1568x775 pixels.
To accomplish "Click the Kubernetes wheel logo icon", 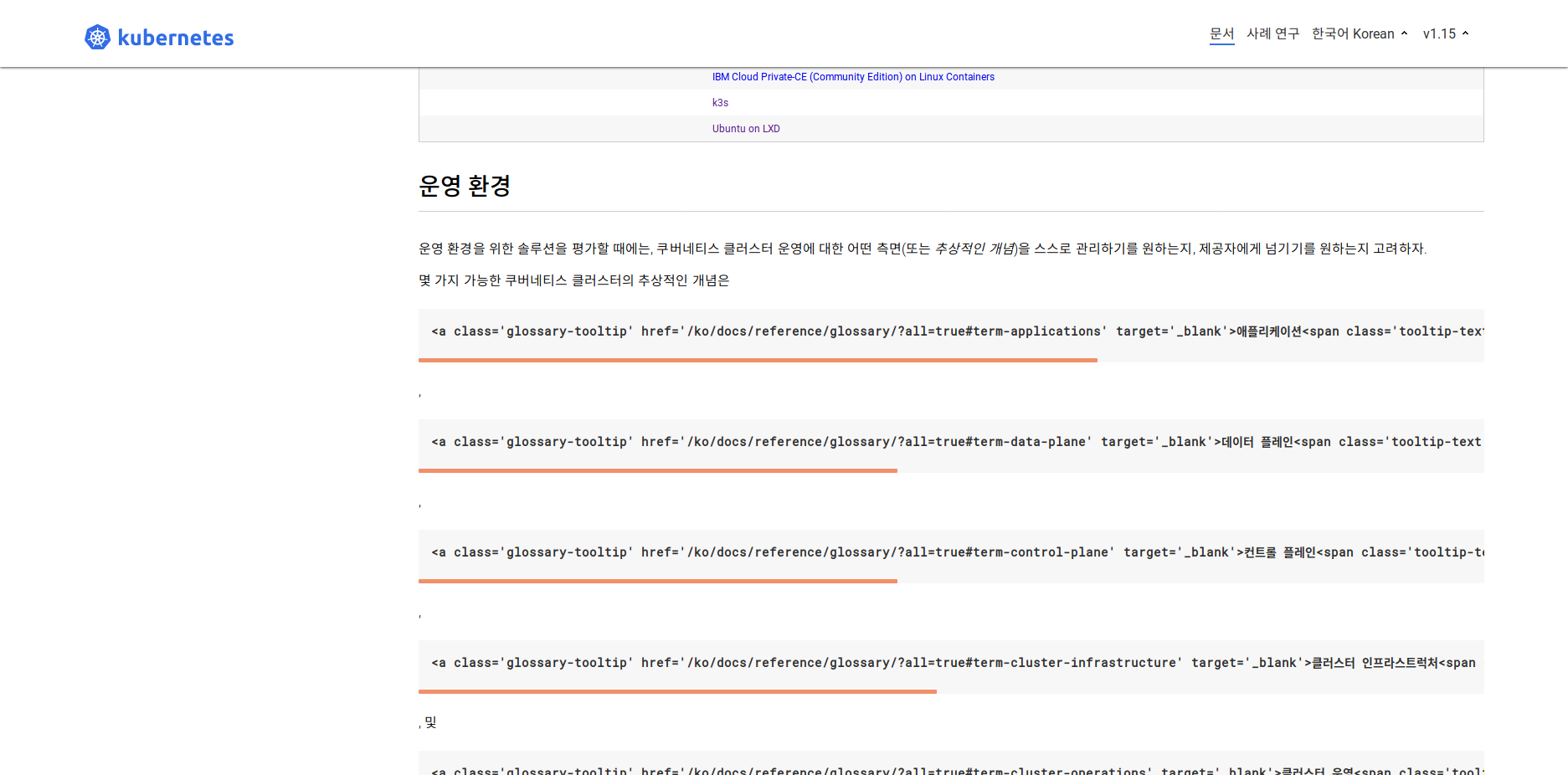I will pyautogui.click(x=97, y=37).
